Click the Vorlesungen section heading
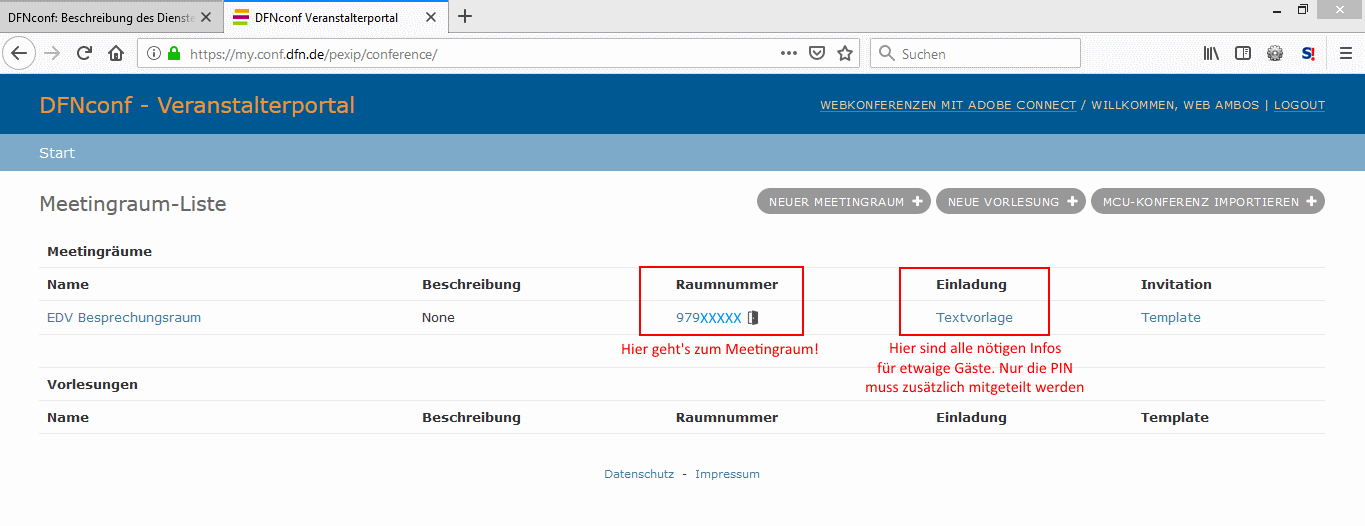The width and height of the screenshot is (1365, 526). (x=92, y=384)
